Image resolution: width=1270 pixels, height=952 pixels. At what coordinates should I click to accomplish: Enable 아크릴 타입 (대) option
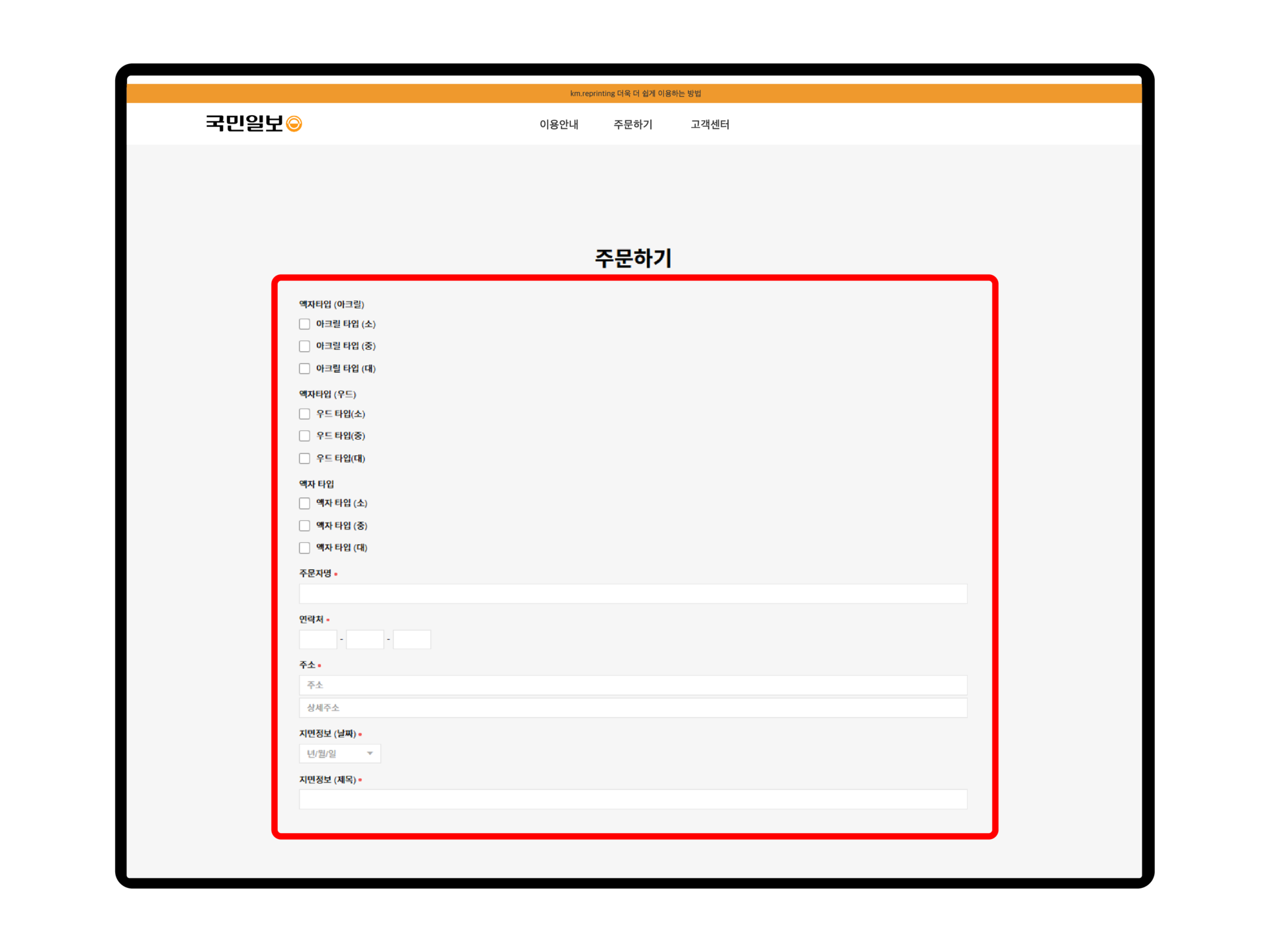point(304,369)
